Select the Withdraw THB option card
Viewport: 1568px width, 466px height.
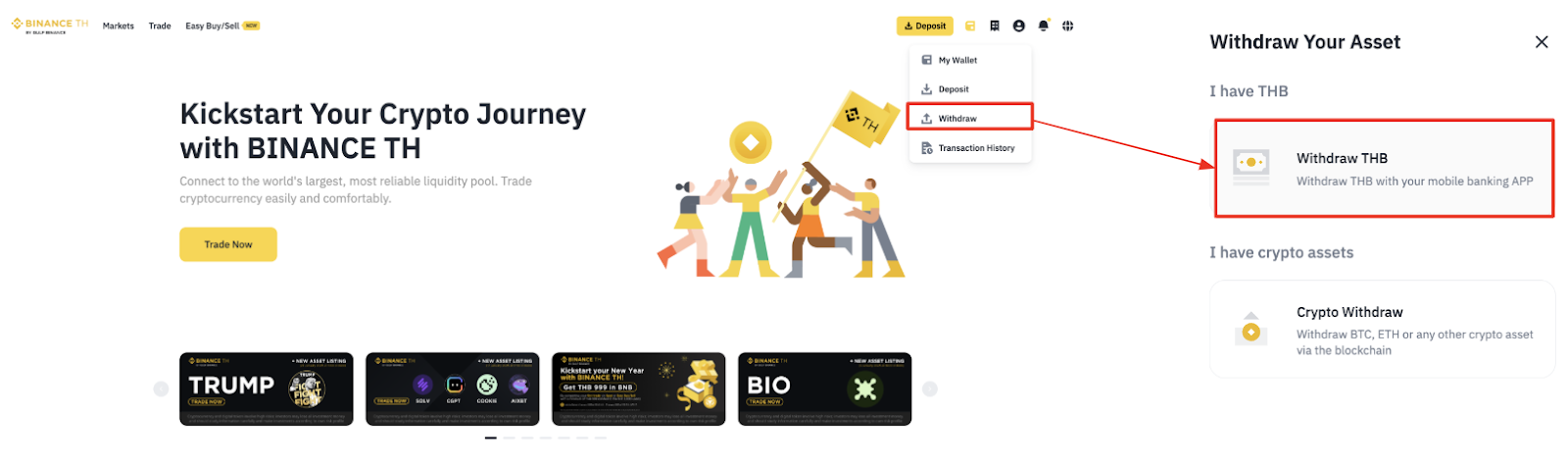(1384, 169)
